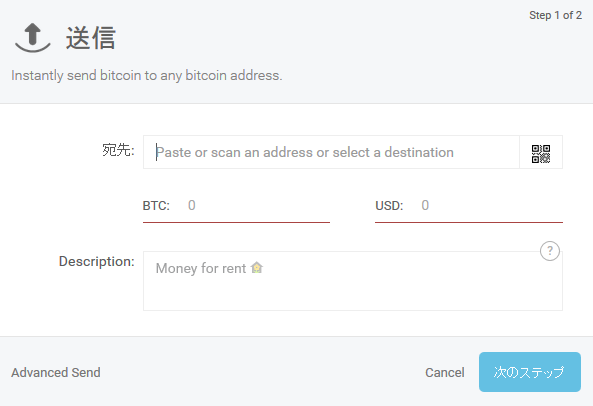Screen dimensions: 593x406
Task: Click the Step 1 of 2 indicator
Action: click(x=555, y=15)
